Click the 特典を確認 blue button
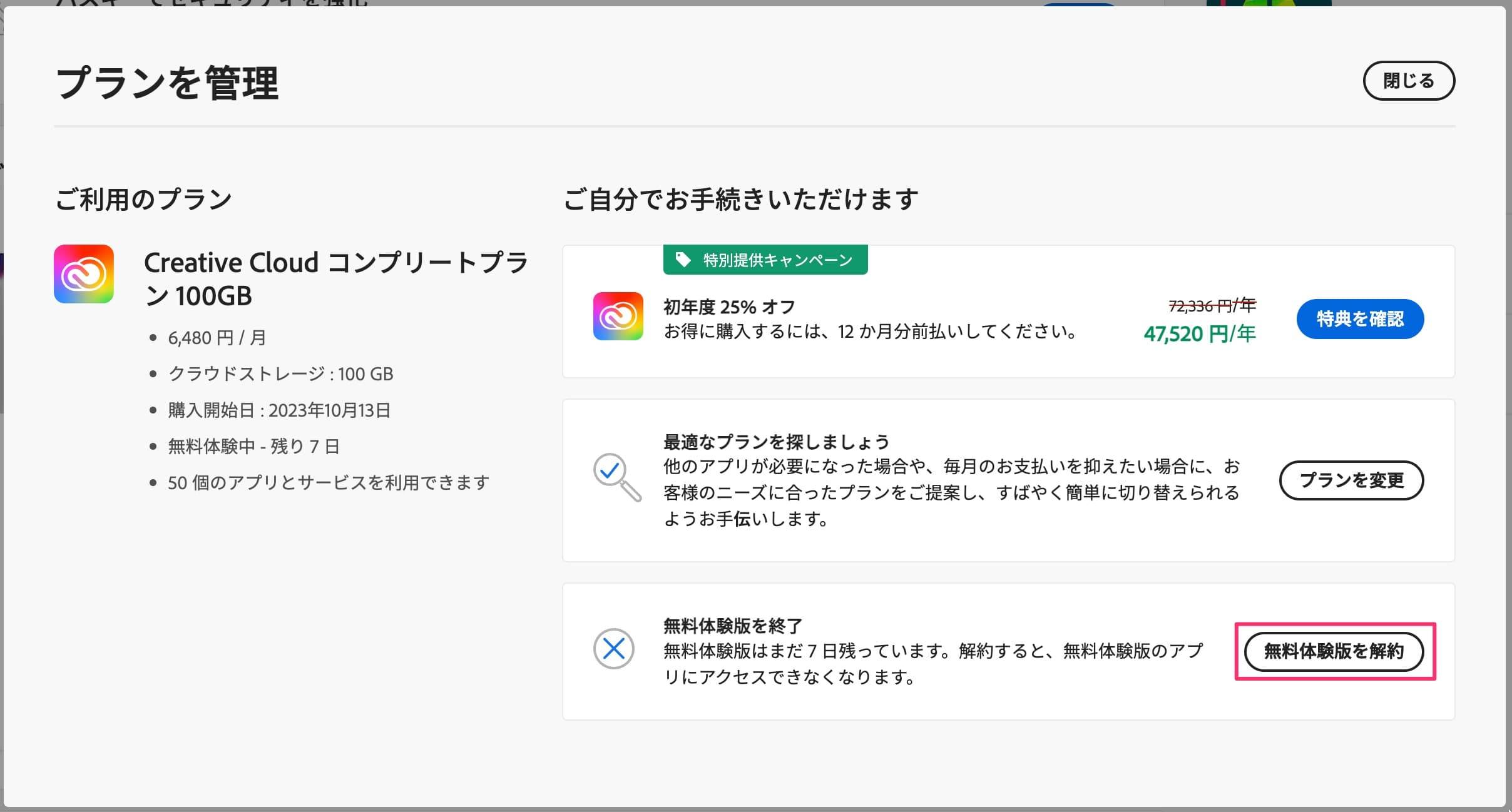 [1360, 319]
